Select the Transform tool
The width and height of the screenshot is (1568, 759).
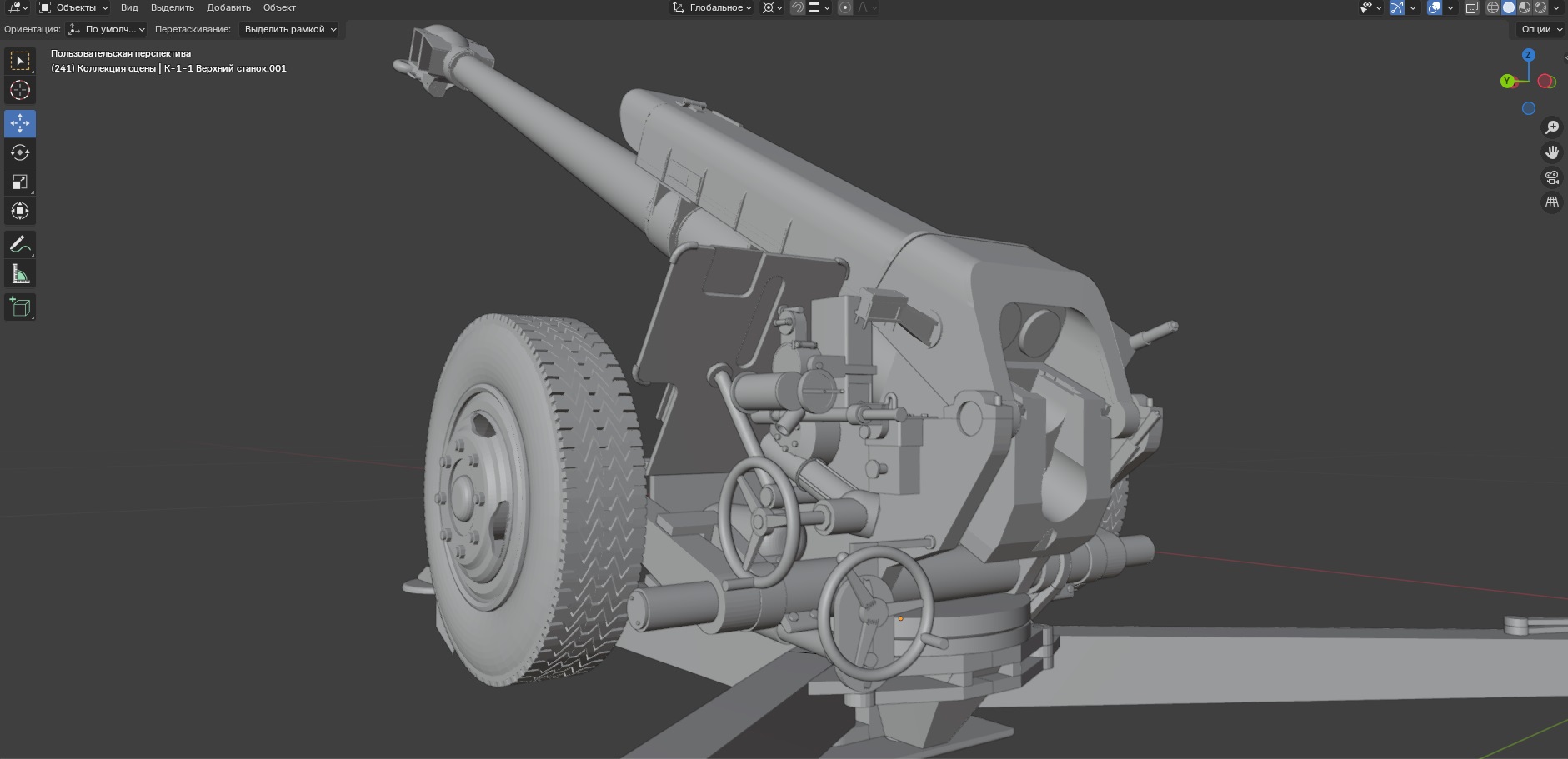click(20, 211)
